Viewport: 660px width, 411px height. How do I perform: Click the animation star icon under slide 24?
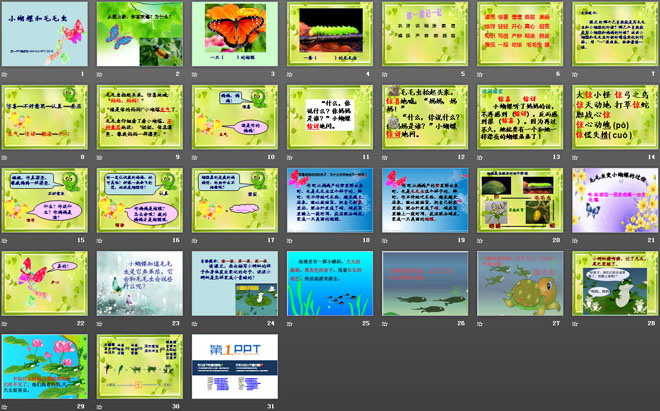pyautogui.click(x=194, y=324)
